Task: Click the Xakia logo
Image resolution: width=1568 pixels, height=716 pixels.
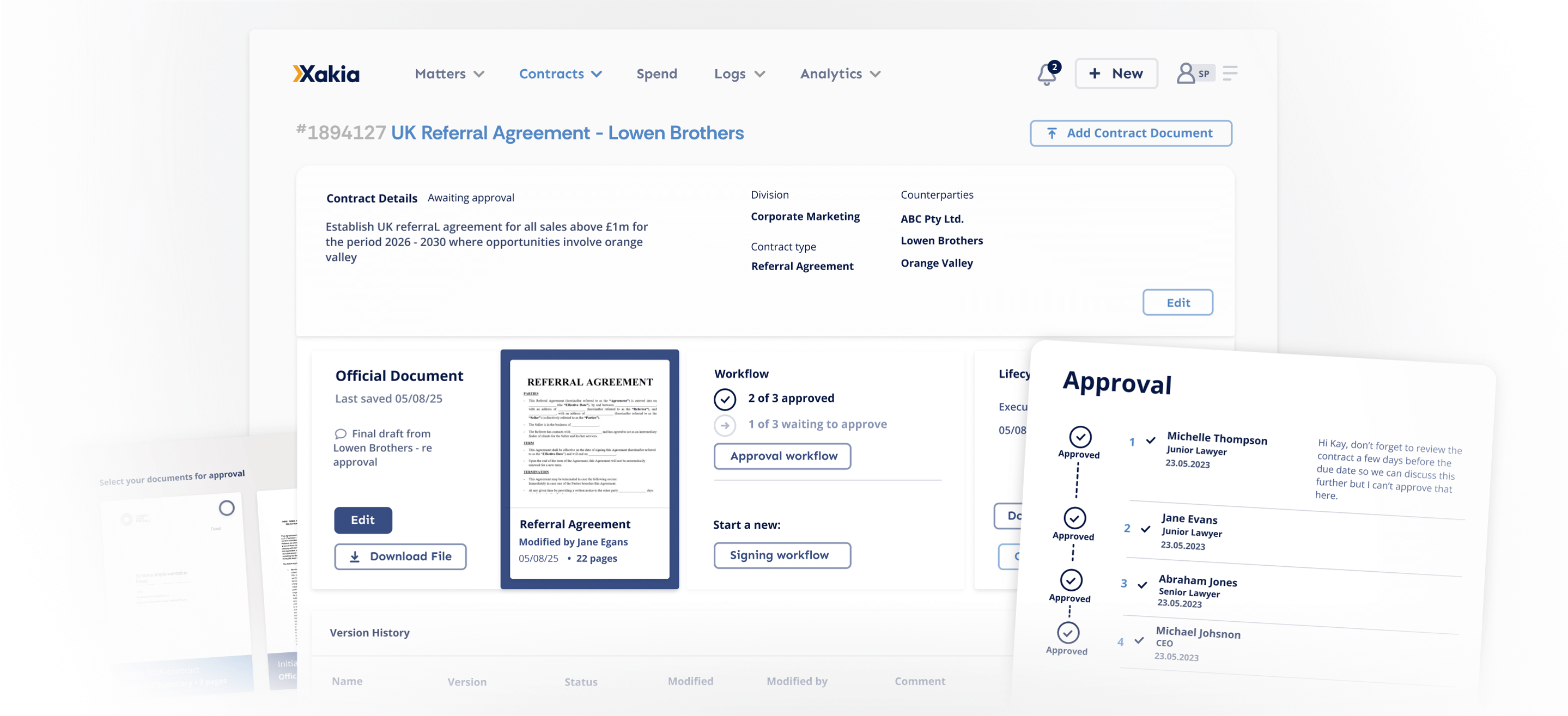Action: coord(326,74)
